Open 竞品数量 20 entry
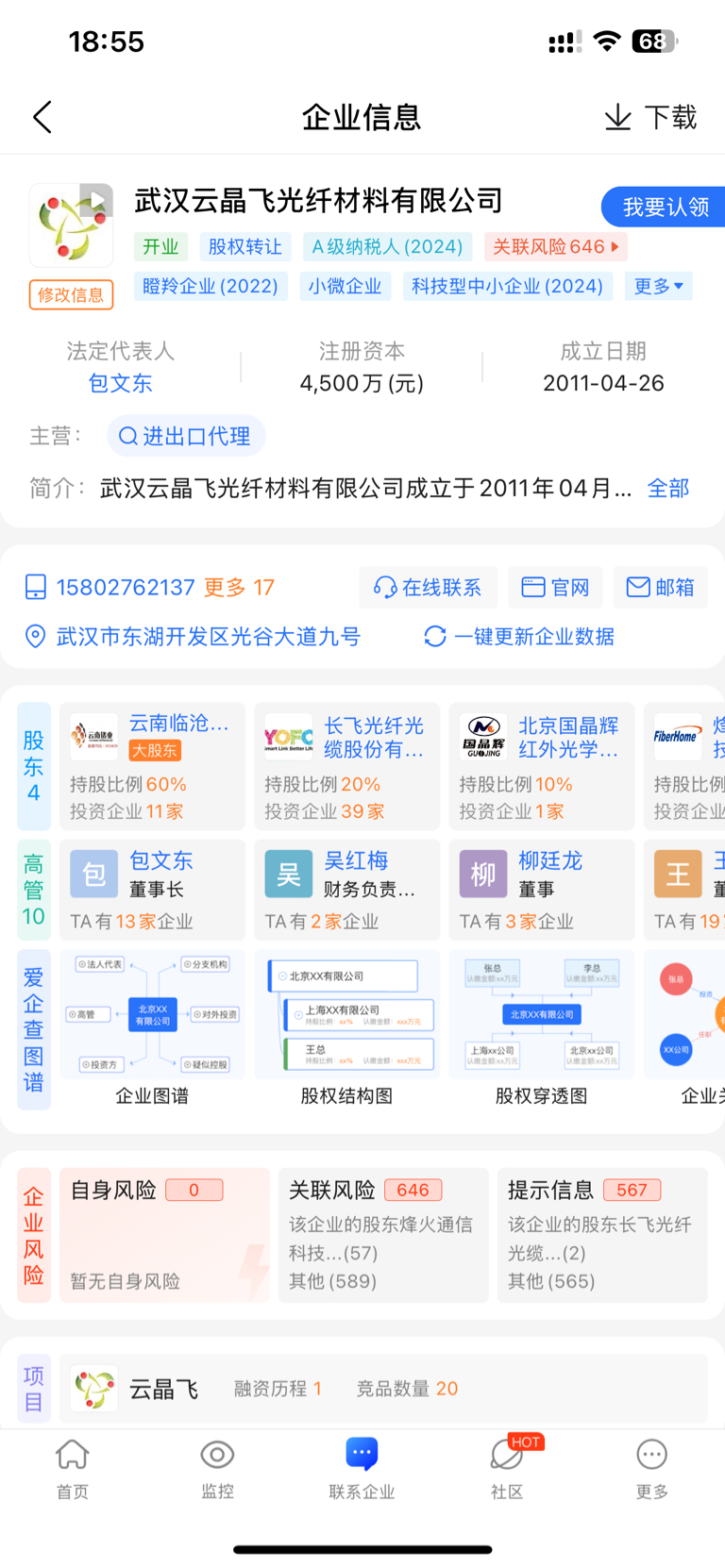725x1568 pixels. [407, 1389]
